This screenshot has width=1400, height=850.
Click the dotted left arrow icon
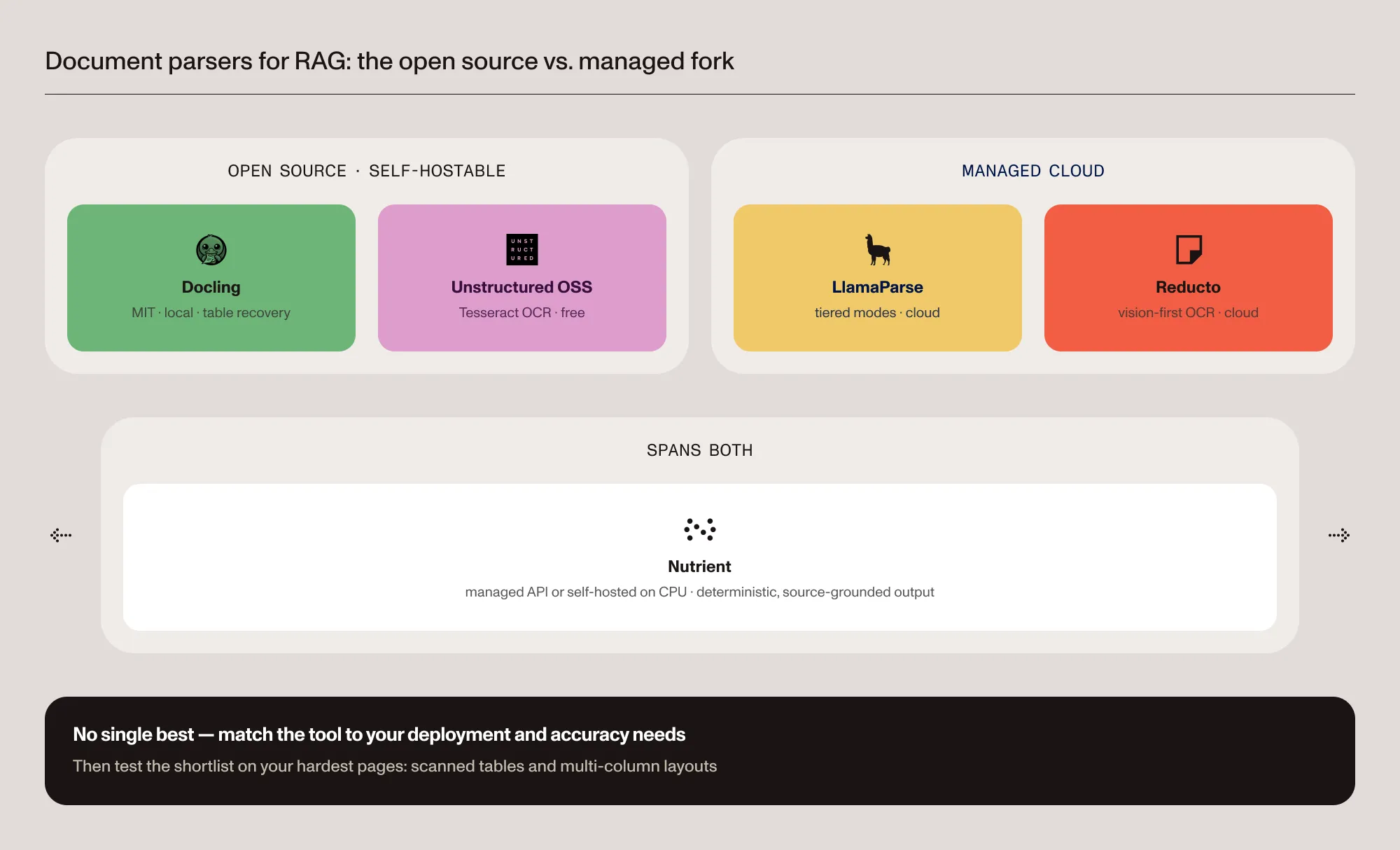coord(61,535)
